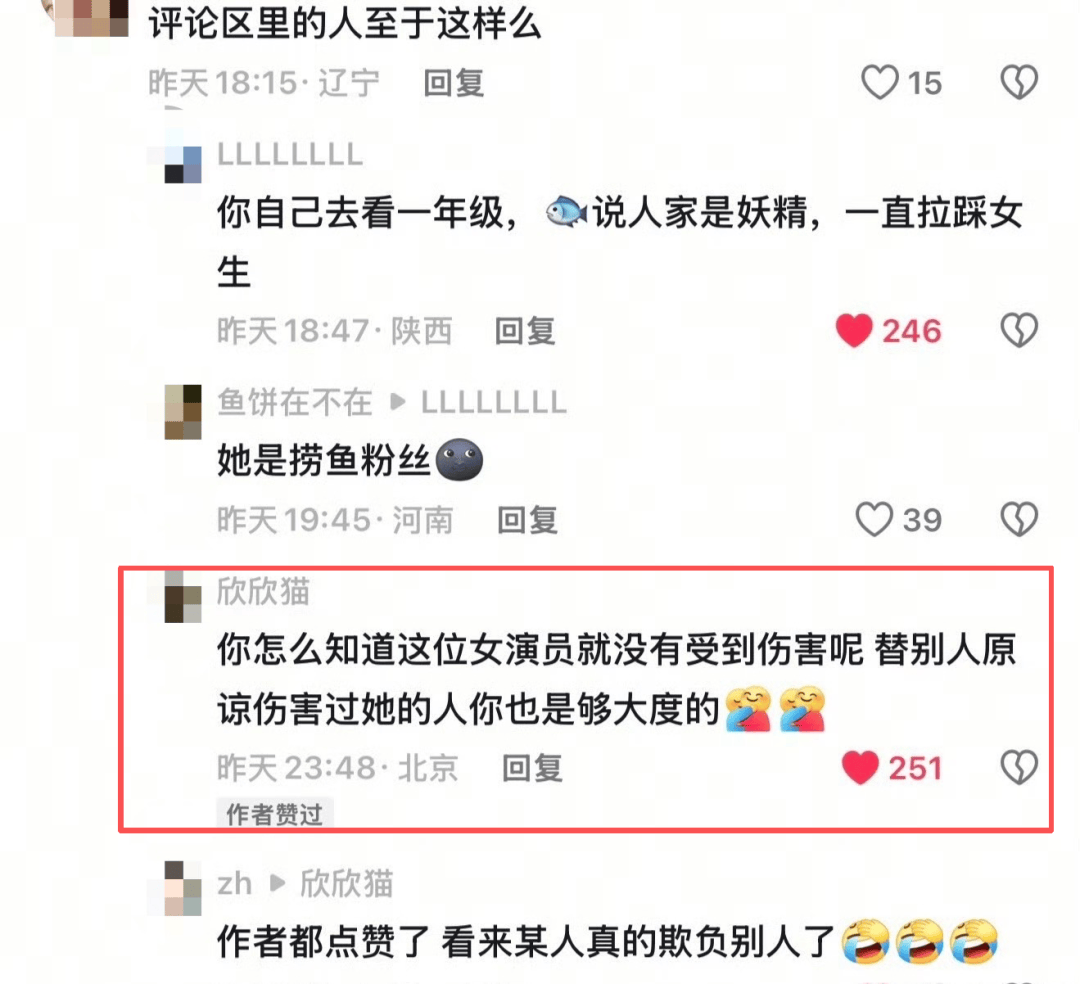Reply to the 昨天 19:45 河南 comment
Screen dimensions: 1080x984
tap(528, 520)
